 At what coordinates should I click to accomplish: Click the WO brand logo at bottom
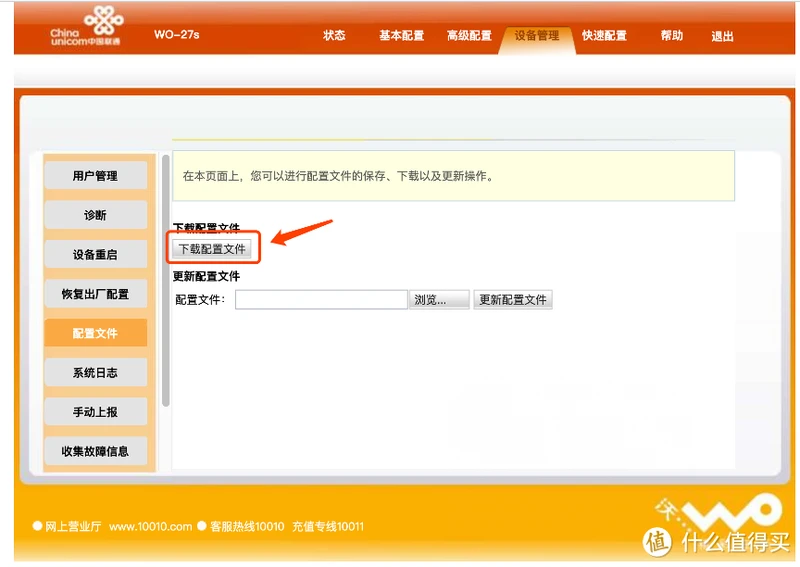point(718,512)
